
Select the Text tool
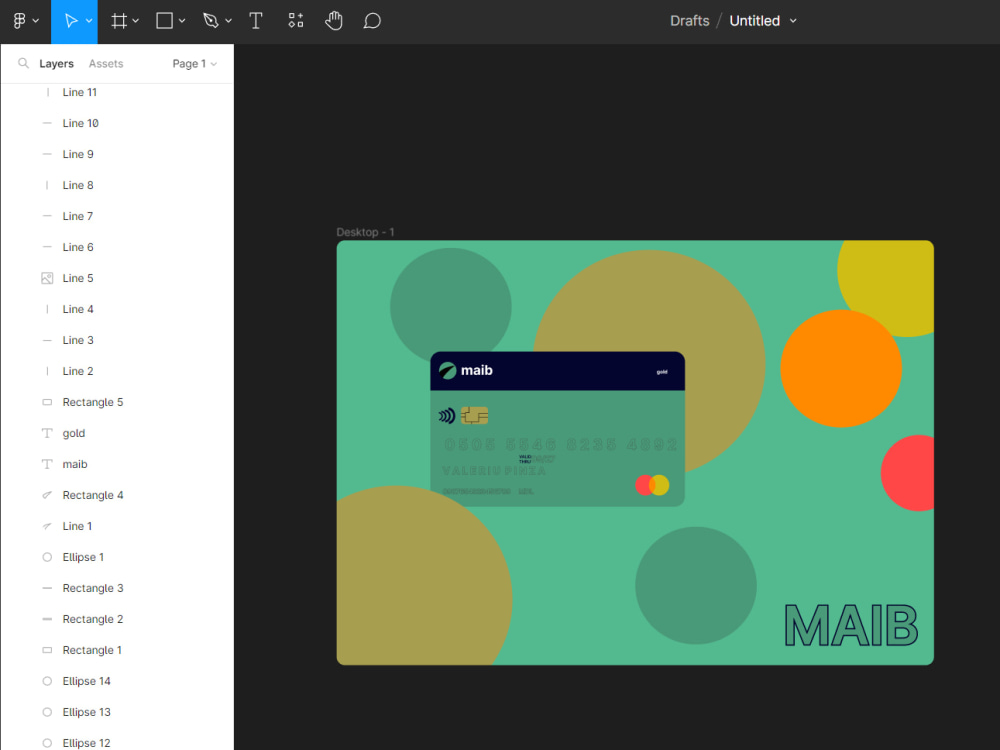click(x=256, y=20)
